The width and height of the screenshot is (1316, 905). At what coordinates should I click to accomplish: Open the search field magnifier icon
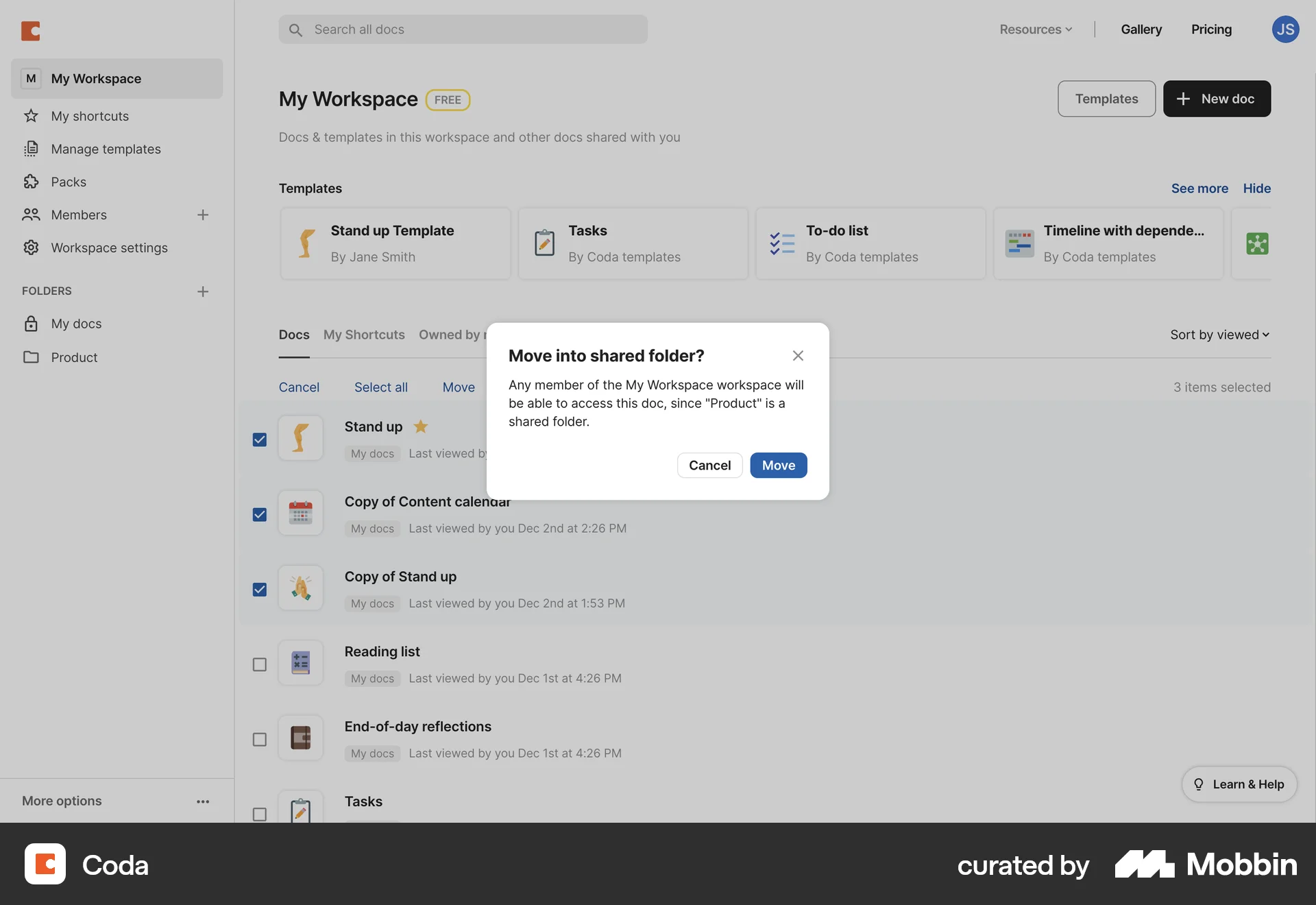click(x=296, y=29)
